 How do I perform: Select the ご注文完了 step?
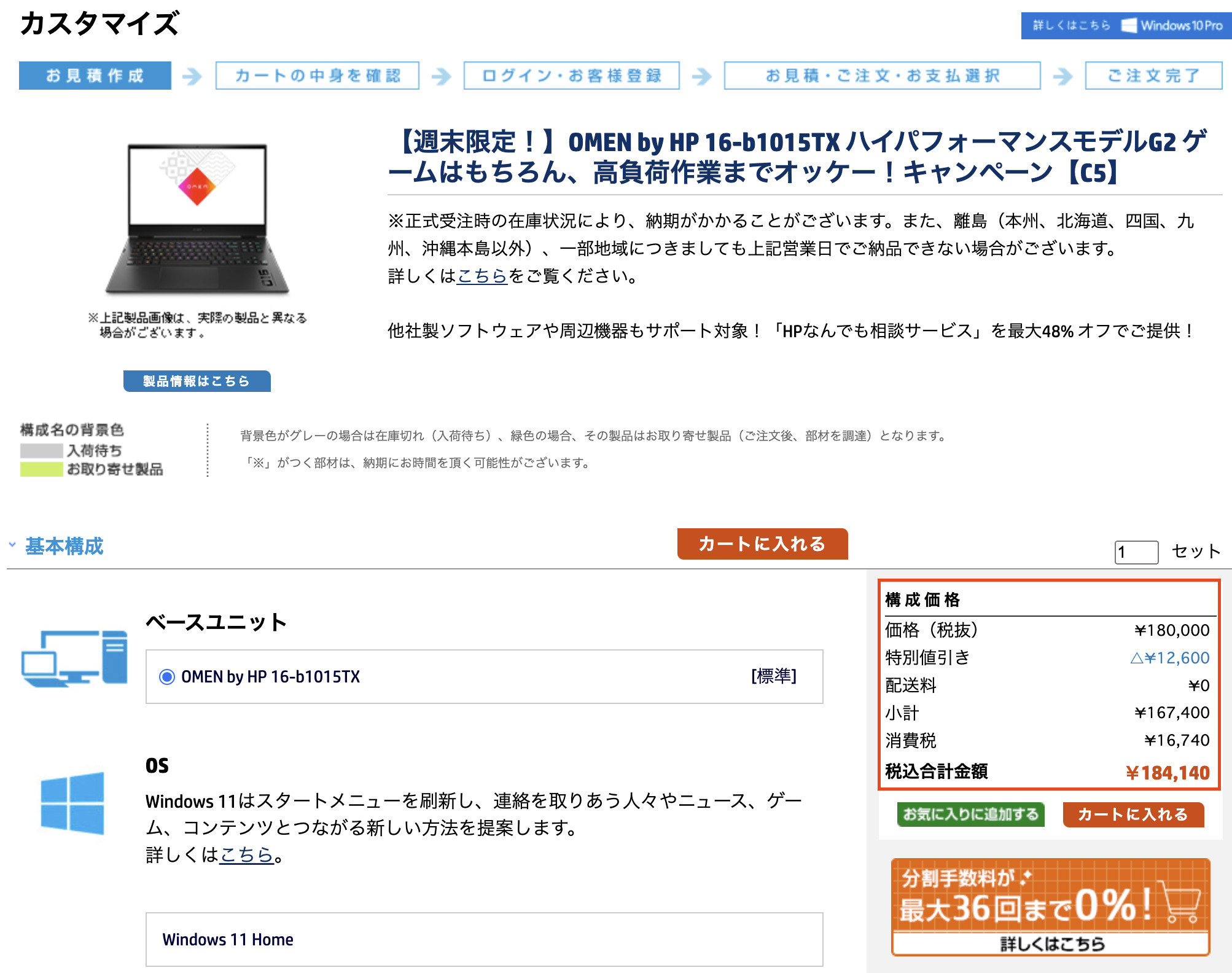click(1154, 76)
